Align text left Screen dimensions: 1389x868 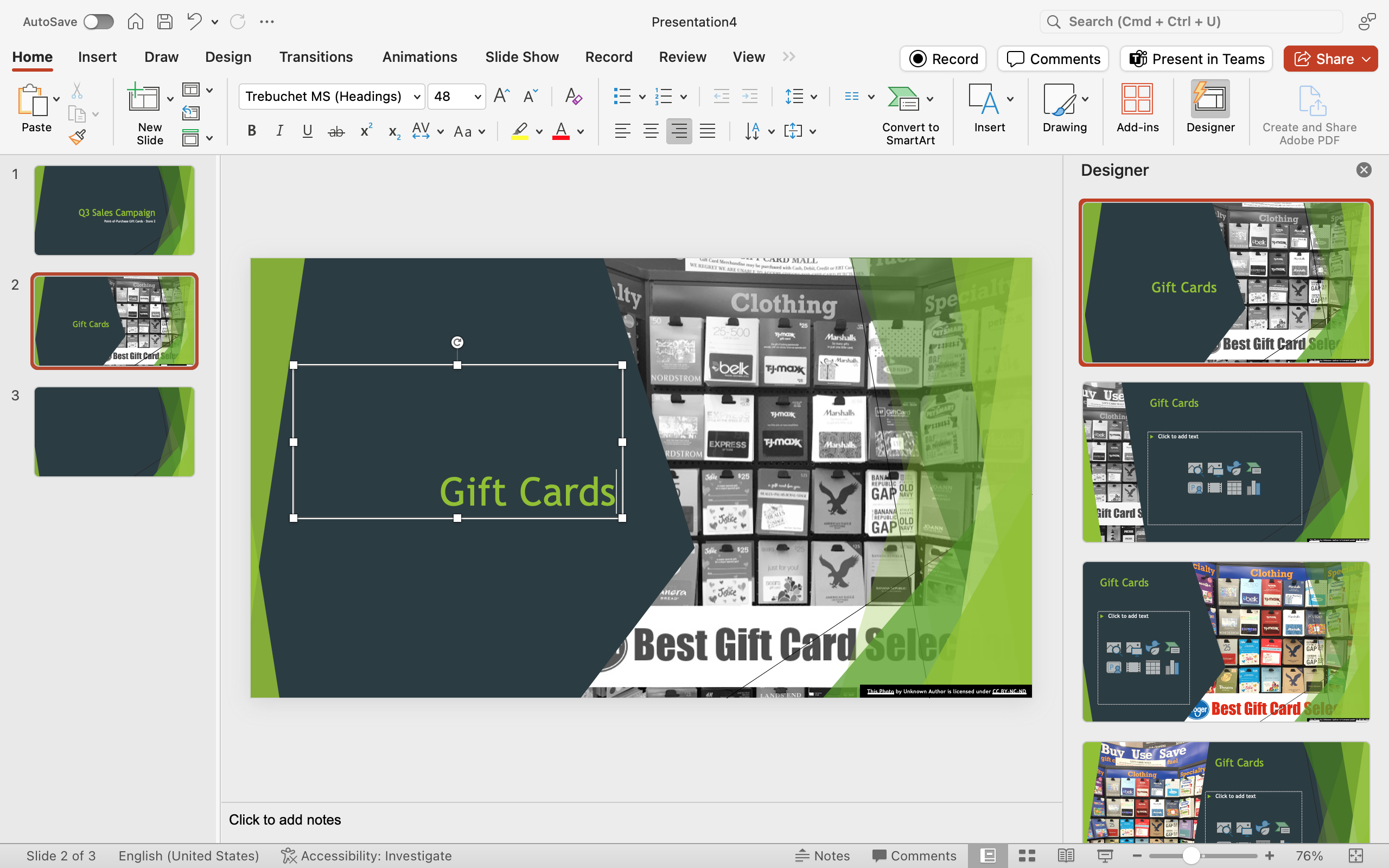pyautogui.click(x=622, y=131)
